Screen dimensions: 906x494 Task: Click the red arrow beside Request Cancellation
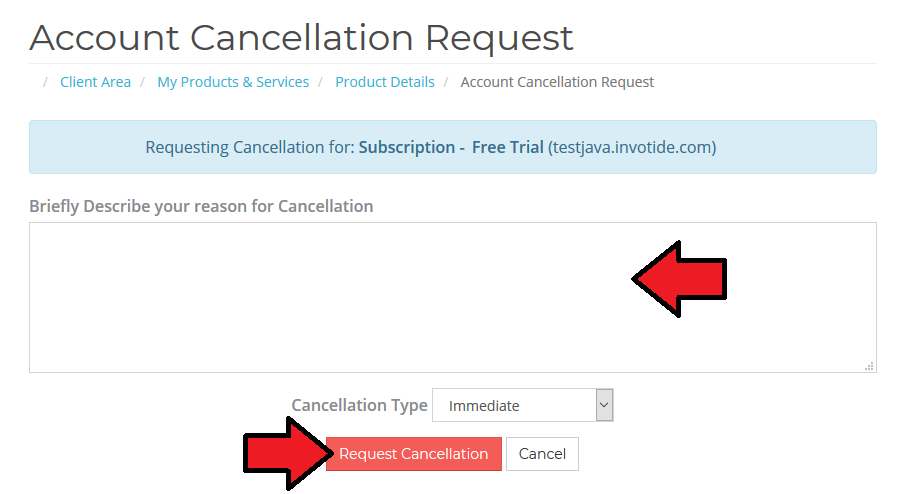284,454
